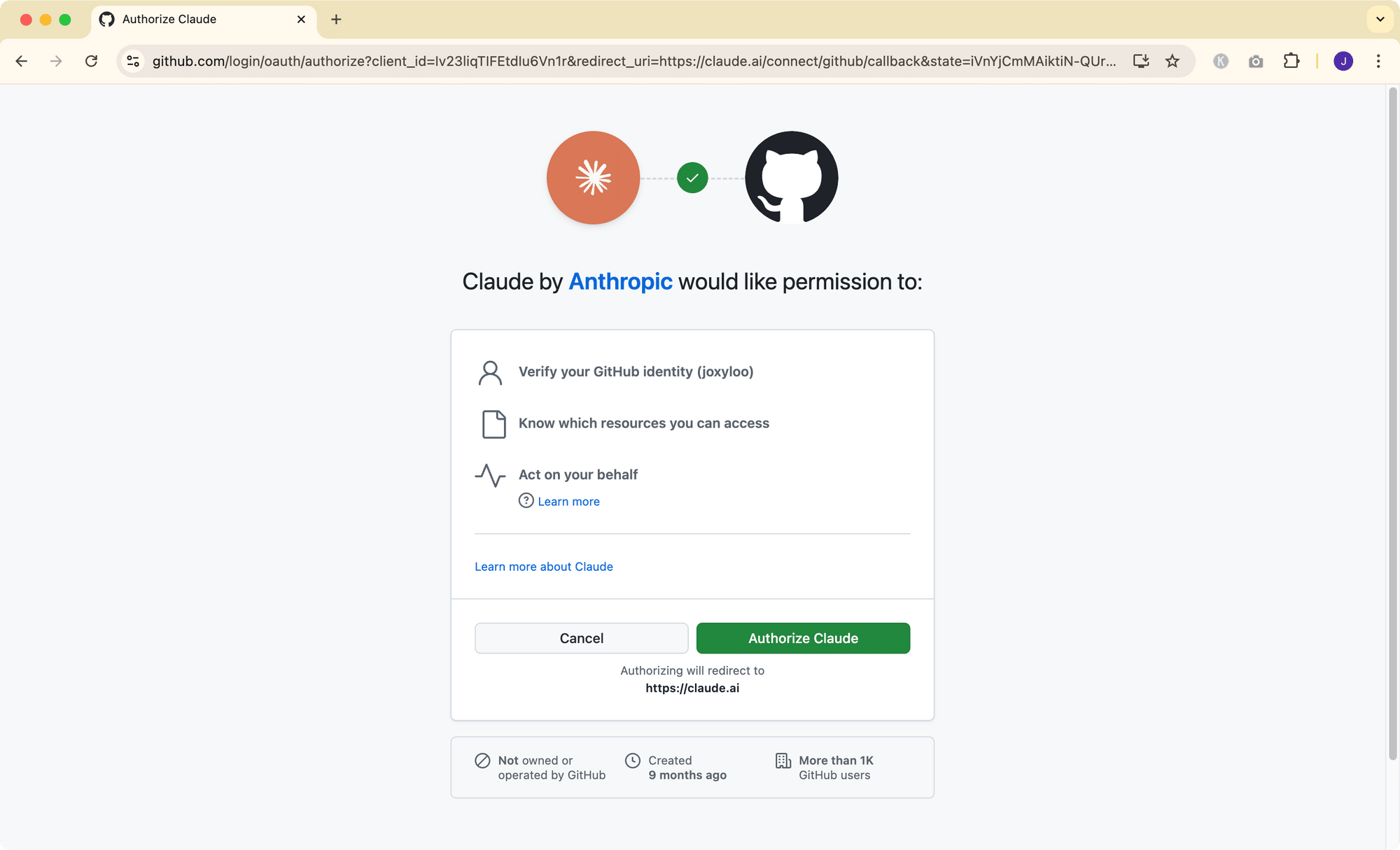Open the Chrome three-dot menu

click(1378, 62)
